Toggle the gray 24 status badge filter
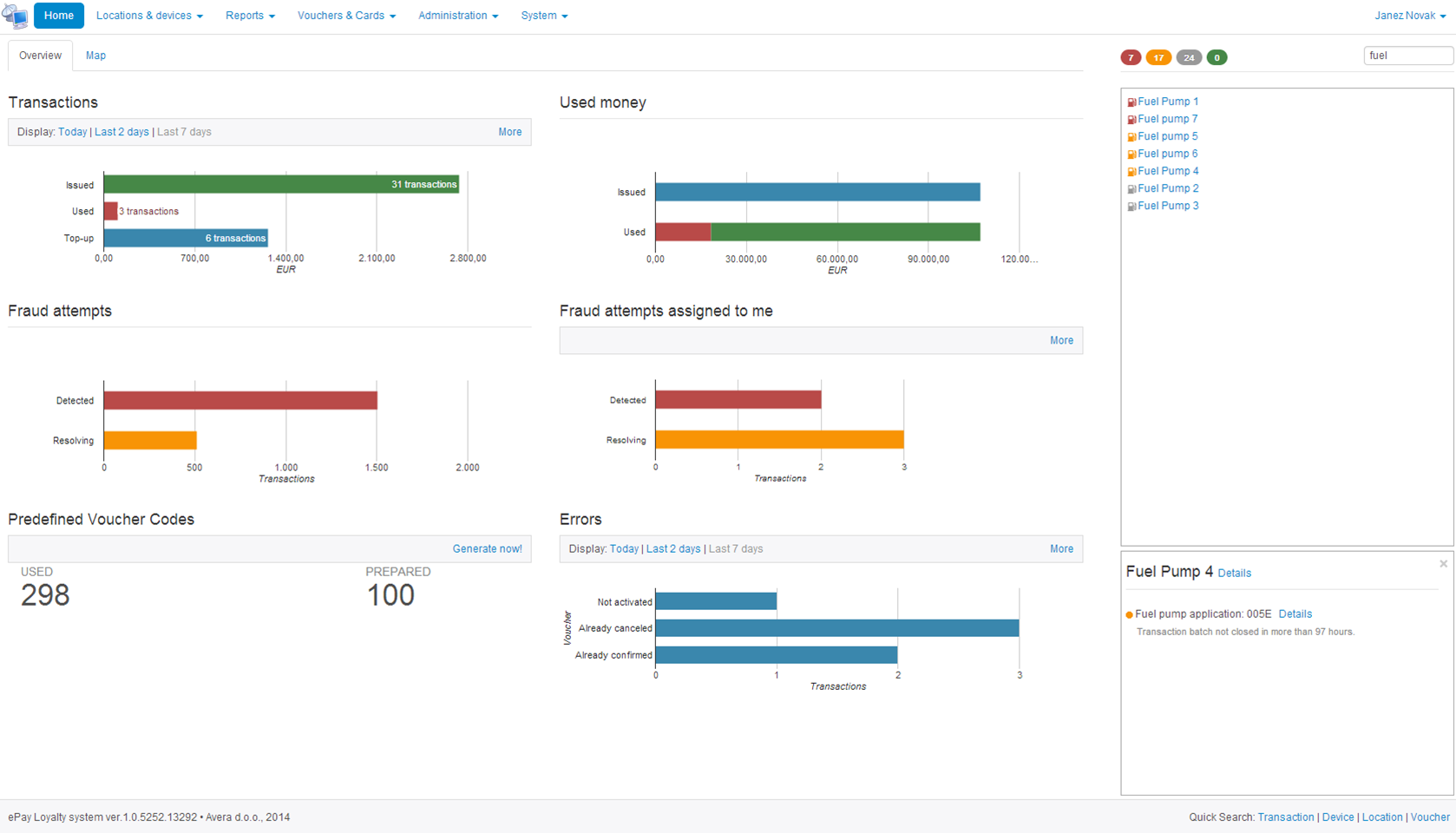1456x833 pixels. coord(1189,58)
